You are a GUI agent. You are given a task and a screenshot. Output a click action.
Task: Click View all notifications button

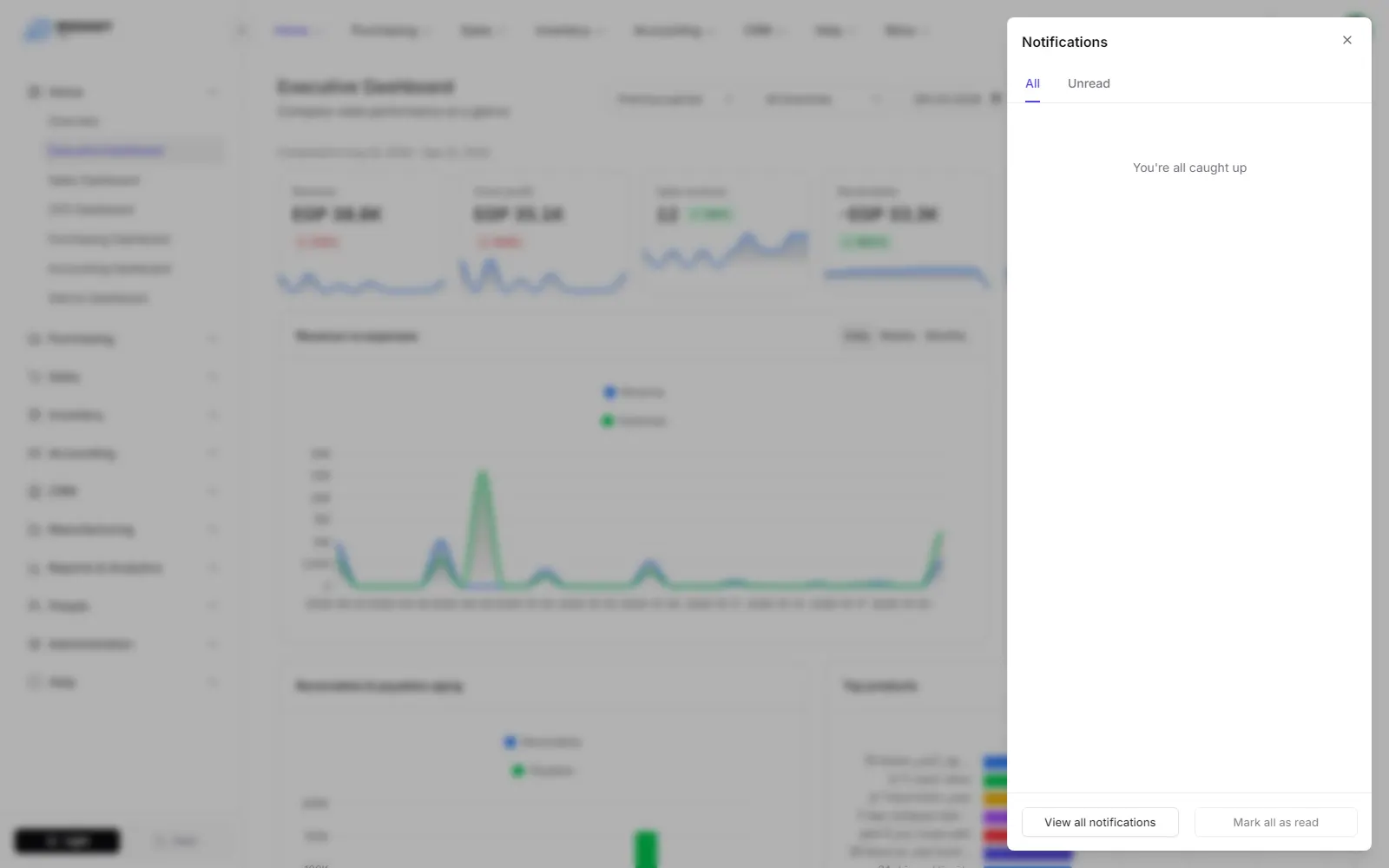pyautogui.click(x=1100, y=822)
